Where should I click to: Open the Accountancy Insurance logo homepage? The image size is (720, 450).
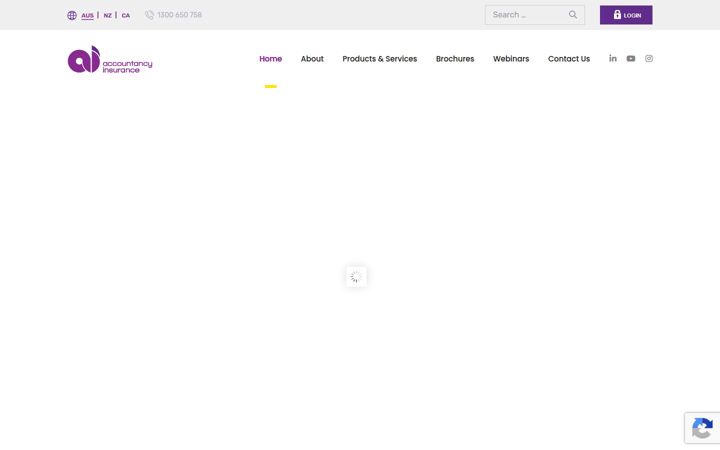(110, 59)
